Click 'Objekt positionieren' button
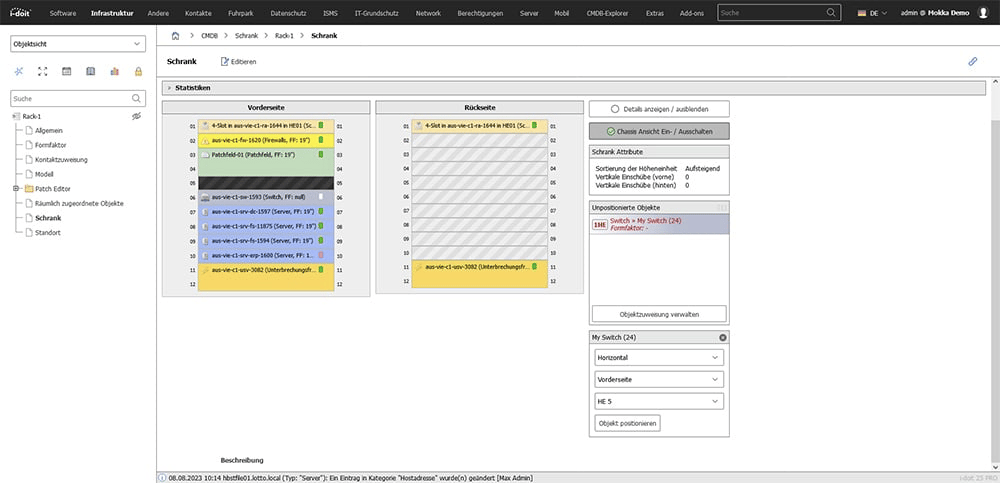1000x483 pixels. 626,423
